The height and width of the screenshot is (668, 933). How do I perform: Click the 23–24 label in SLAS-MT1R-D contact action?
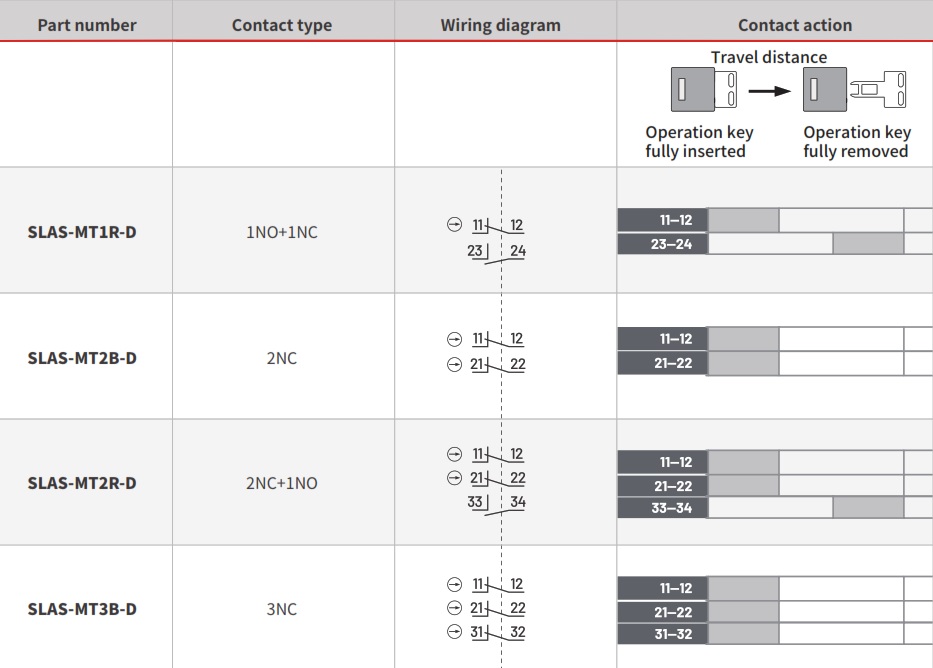pyautogui.click(x=662, y=244)
